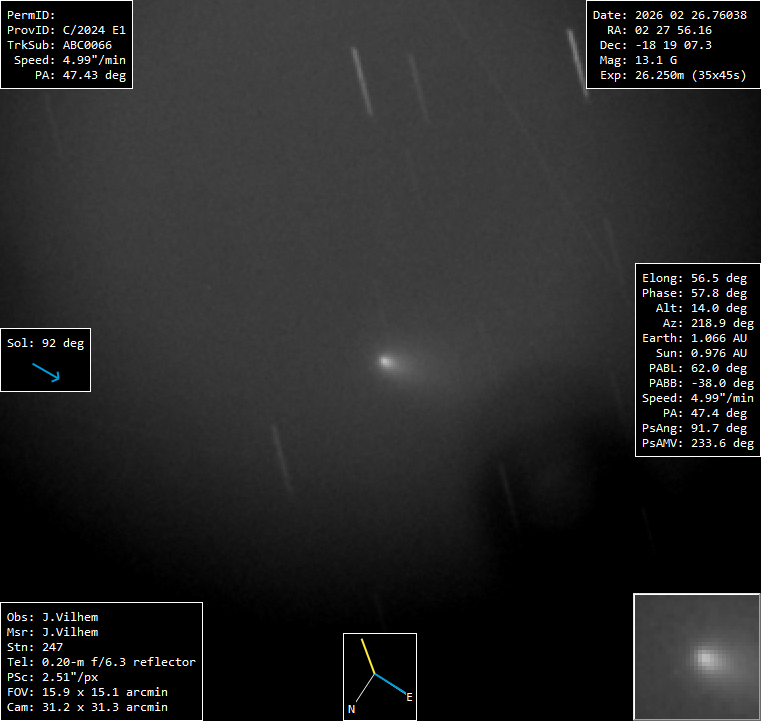
Task: Click the bright comet nucleus in the image
Action: coord(385,361)
